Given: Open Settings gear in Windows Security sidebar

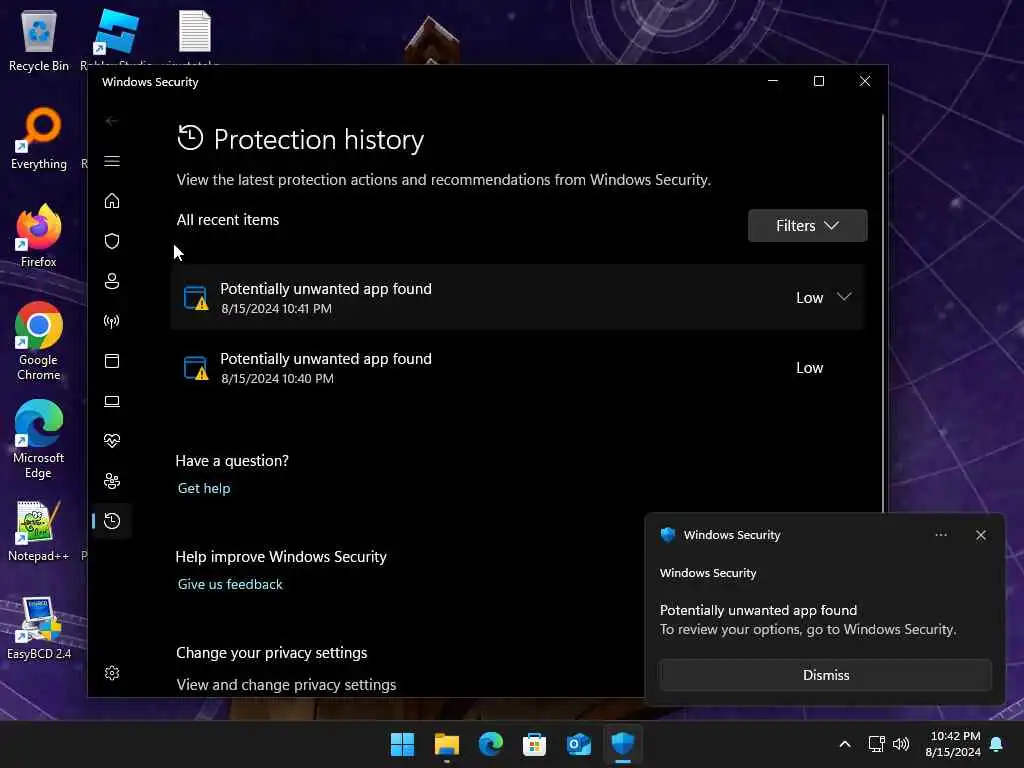Looking at the screenshot, I should pos(112,673).
